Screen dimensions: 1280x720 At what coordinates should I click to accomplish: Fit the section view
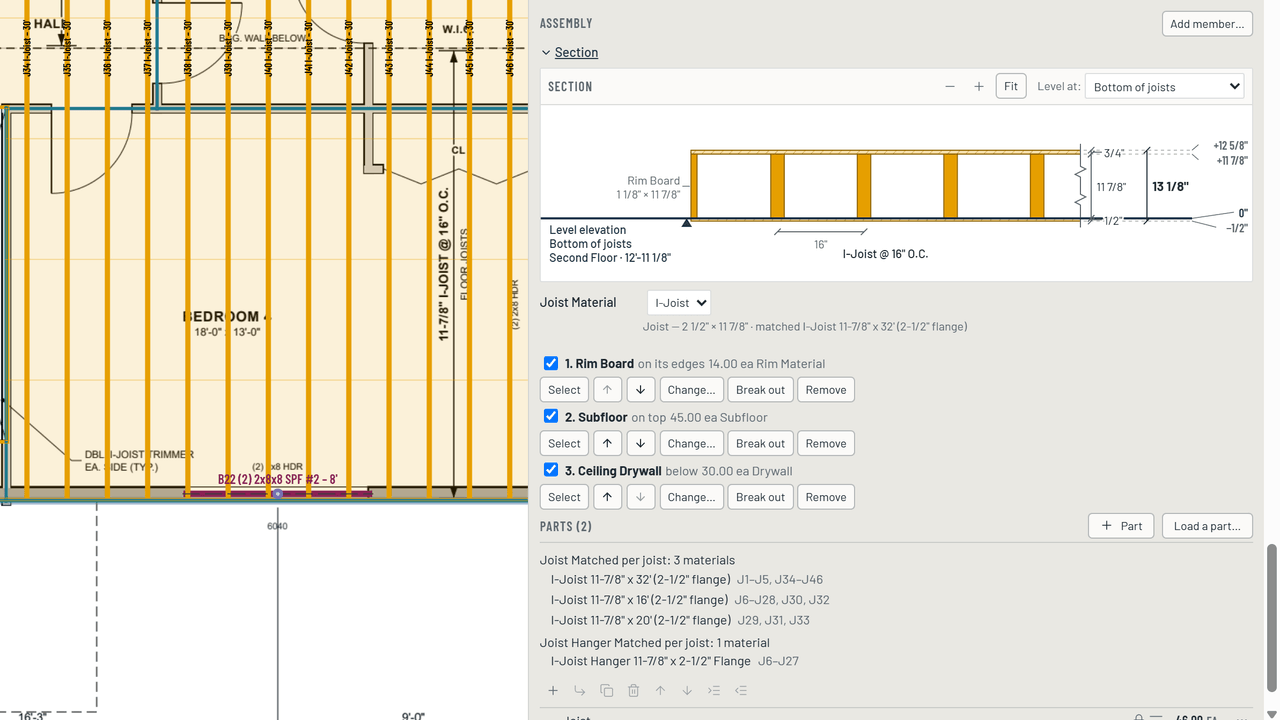pos(1011,87)
